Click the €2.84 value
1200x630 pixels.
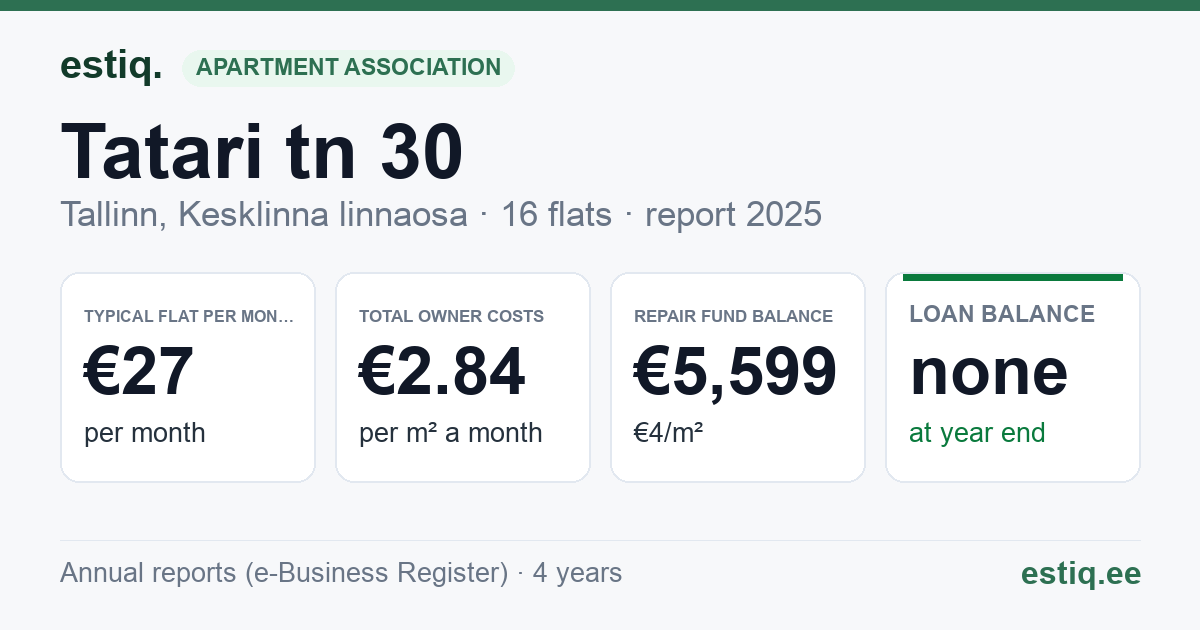pos(442,372)
